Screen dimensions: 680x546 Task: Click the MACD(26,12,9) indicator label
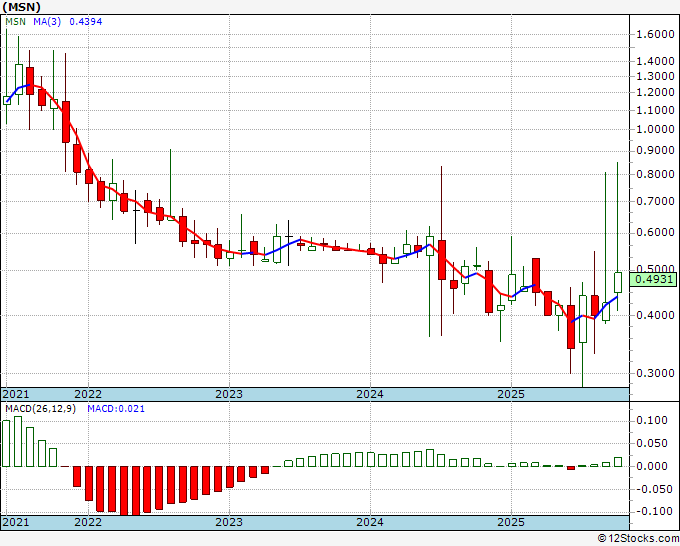point(40,409)
